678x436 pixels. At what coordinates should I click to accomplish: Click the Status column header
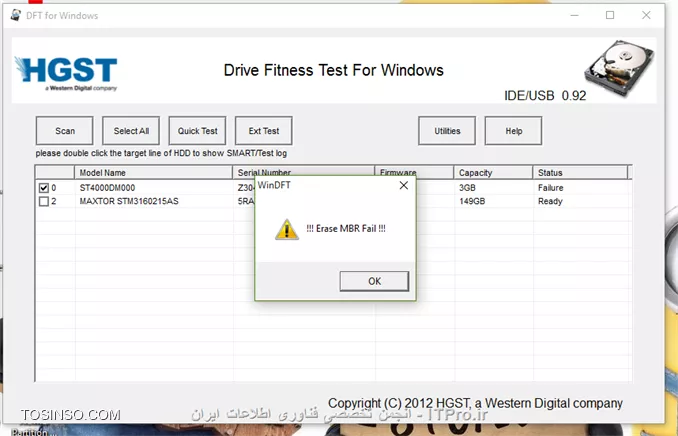(580, 173)
